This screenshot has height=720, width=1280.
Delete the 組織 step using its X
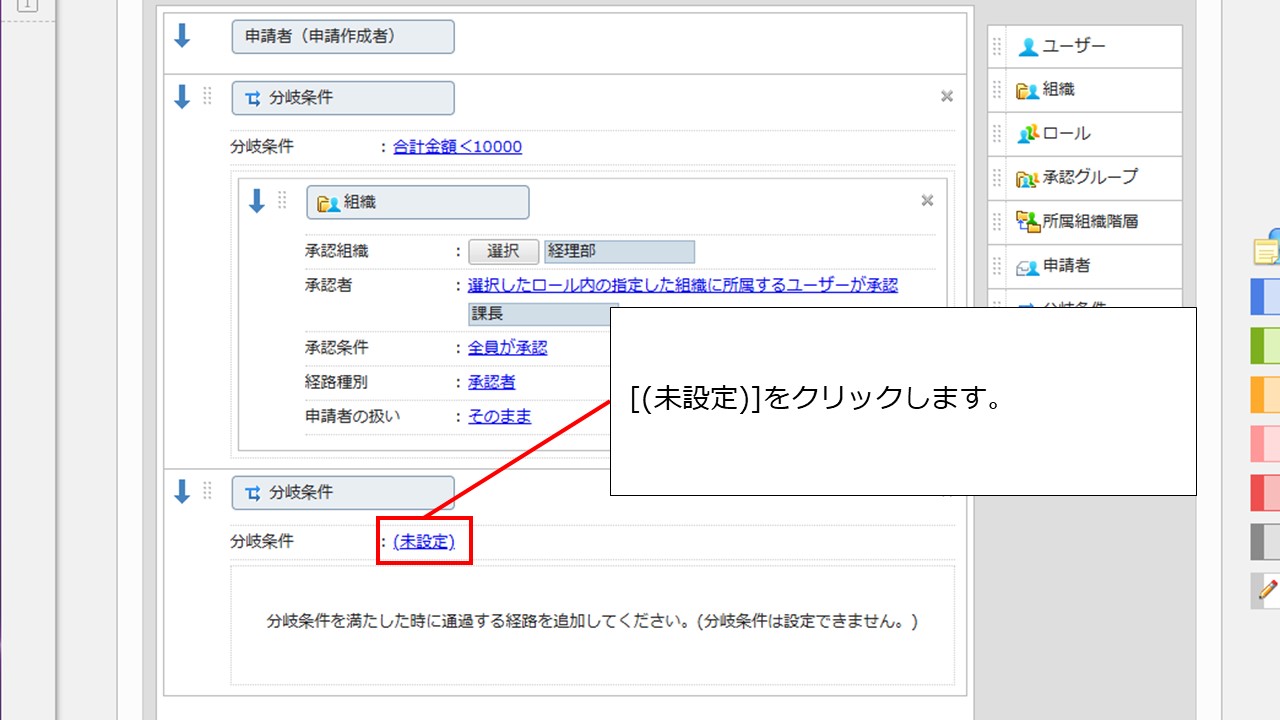(927, 201)
